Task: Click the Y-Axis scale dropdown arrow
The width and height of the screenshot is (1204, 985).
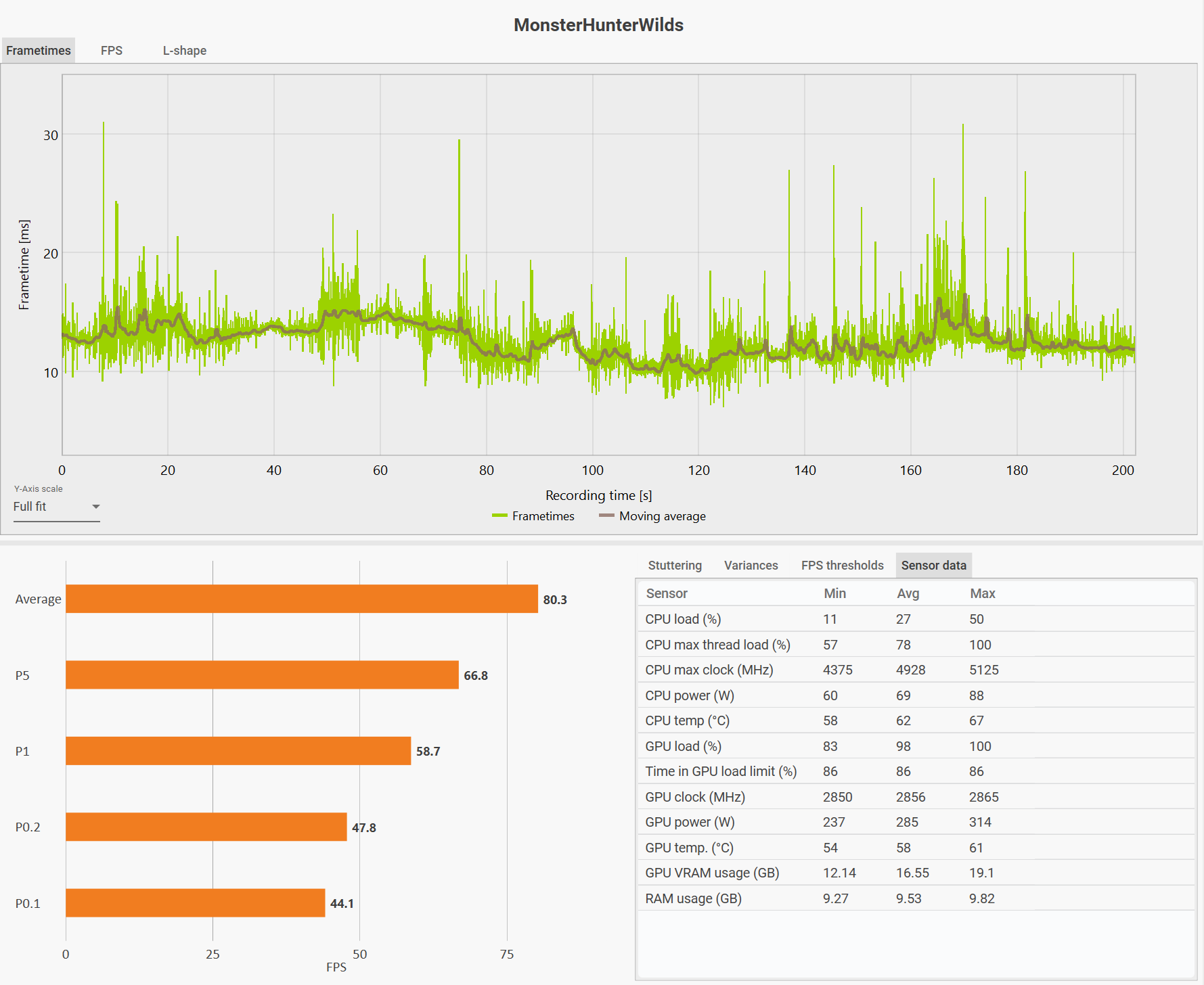Action: click(95, 507)
